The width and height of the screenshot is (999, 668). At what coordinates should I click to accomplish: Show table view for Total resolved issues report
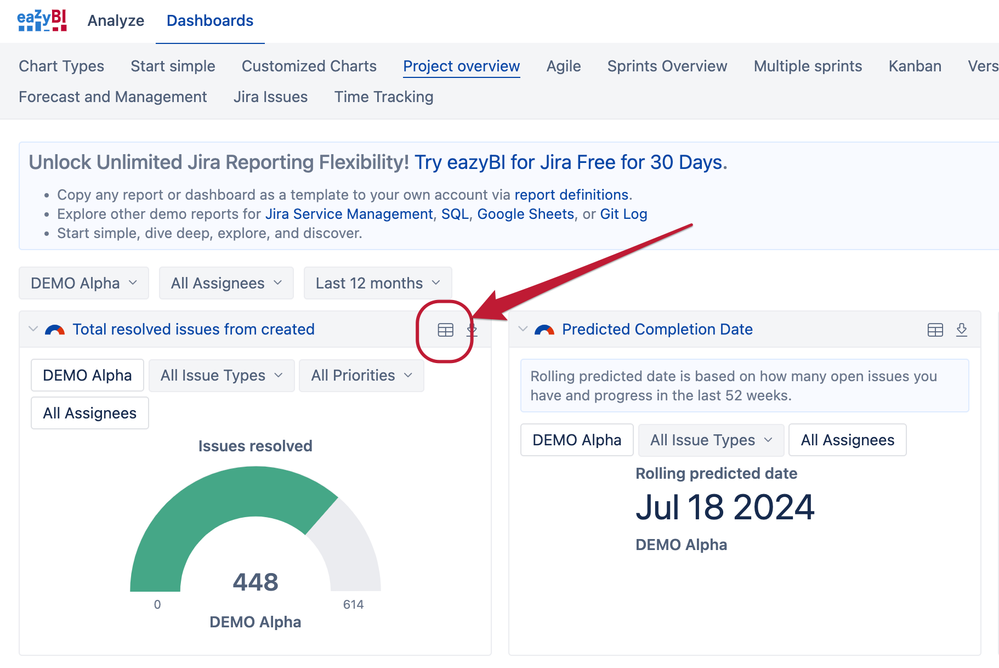[x=445, y=330]
